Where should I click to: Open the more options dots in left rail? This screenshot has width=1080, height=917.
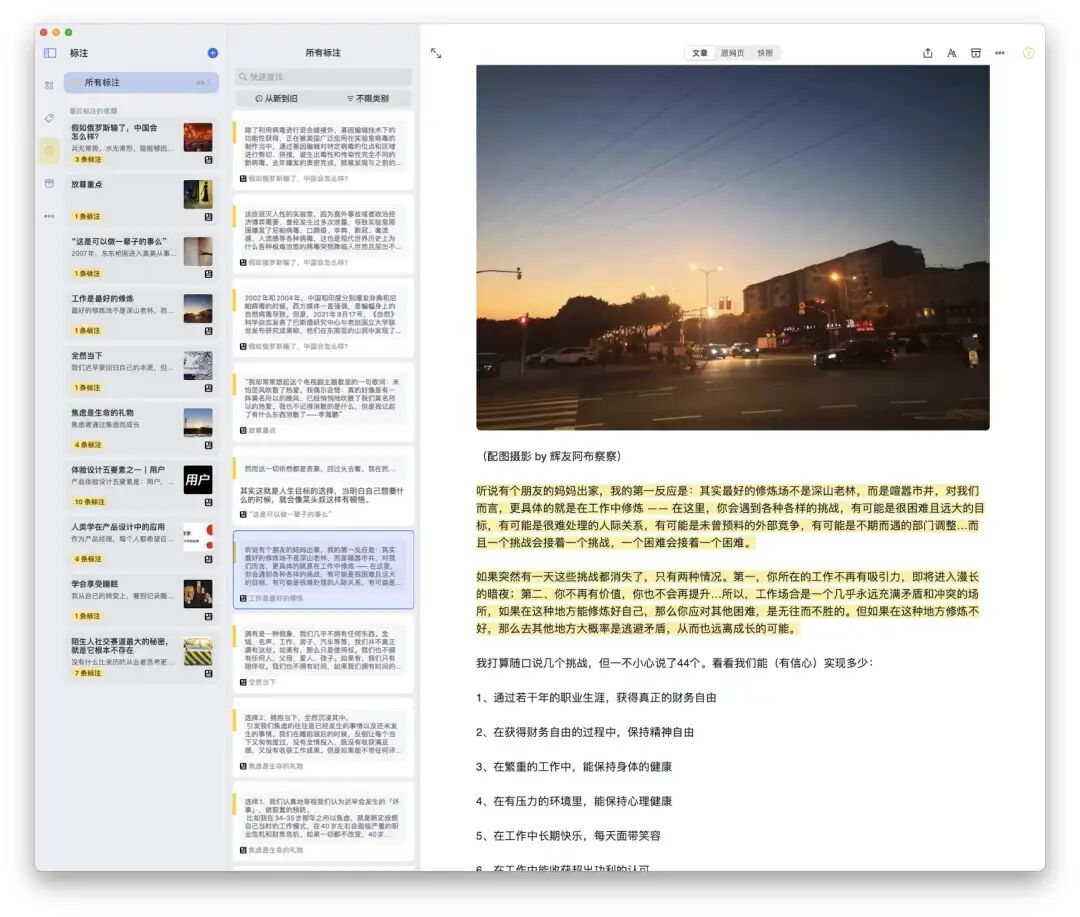[49, 216]
